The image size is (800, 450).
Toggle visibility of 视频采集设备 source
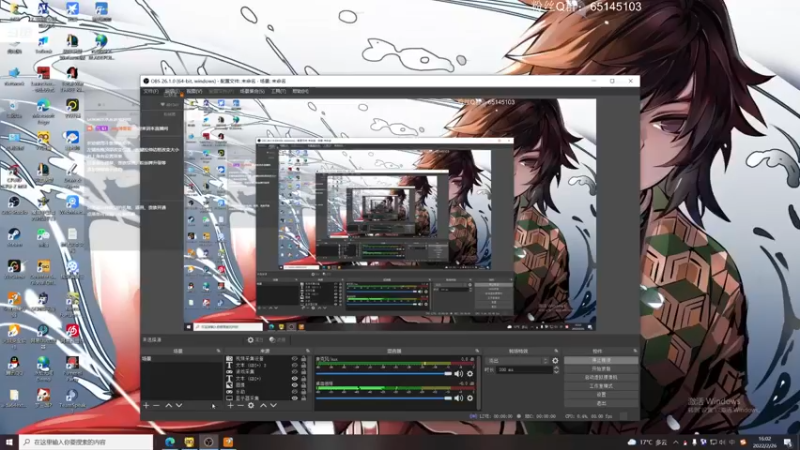click(x=294, y=359)
